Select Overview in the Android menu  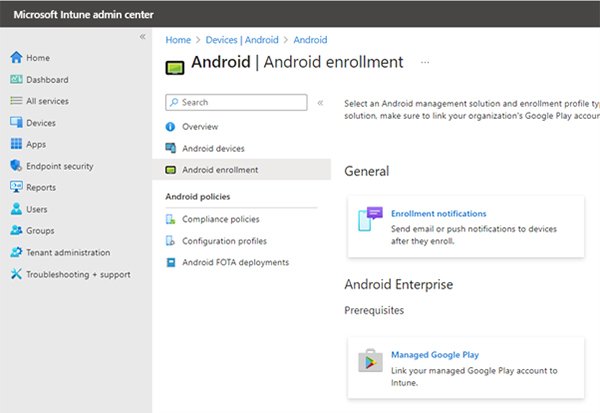pyautogui.click(x=200, y=127)
